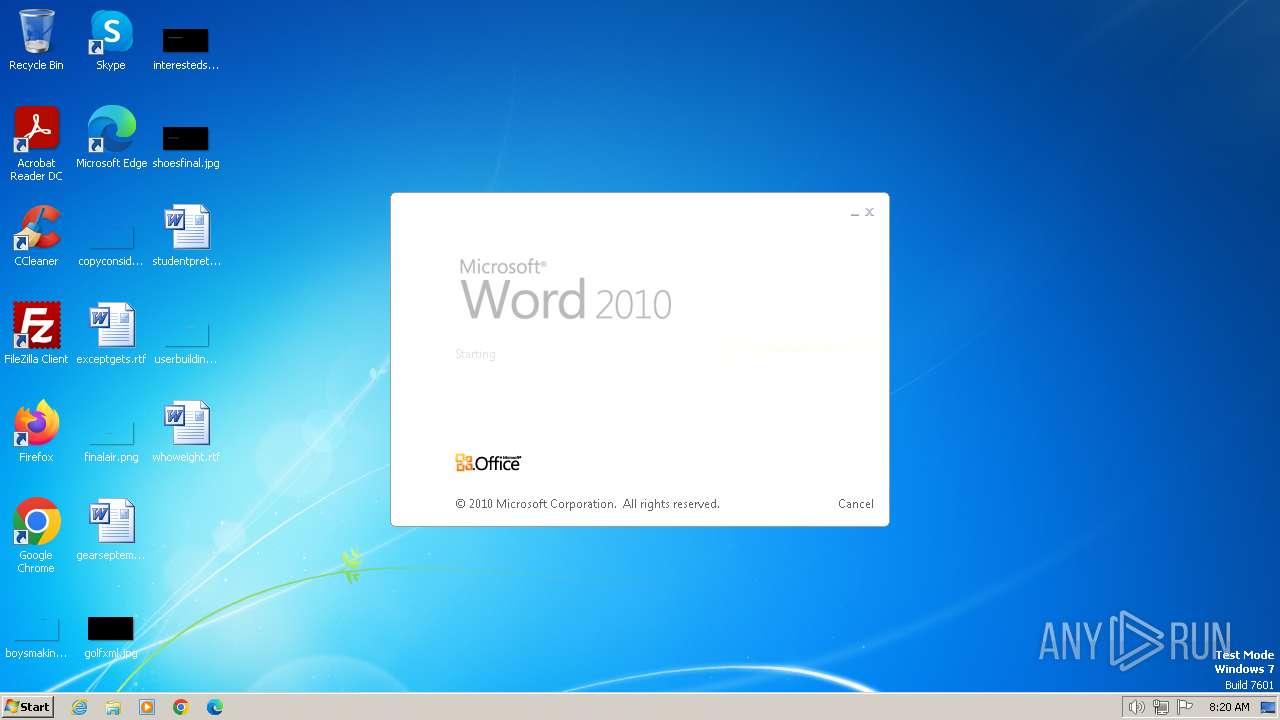The image size is (1280, 720).
Task: Launch Edge from the taskbar
Action: pyautogui.click(x=215, y=707)
